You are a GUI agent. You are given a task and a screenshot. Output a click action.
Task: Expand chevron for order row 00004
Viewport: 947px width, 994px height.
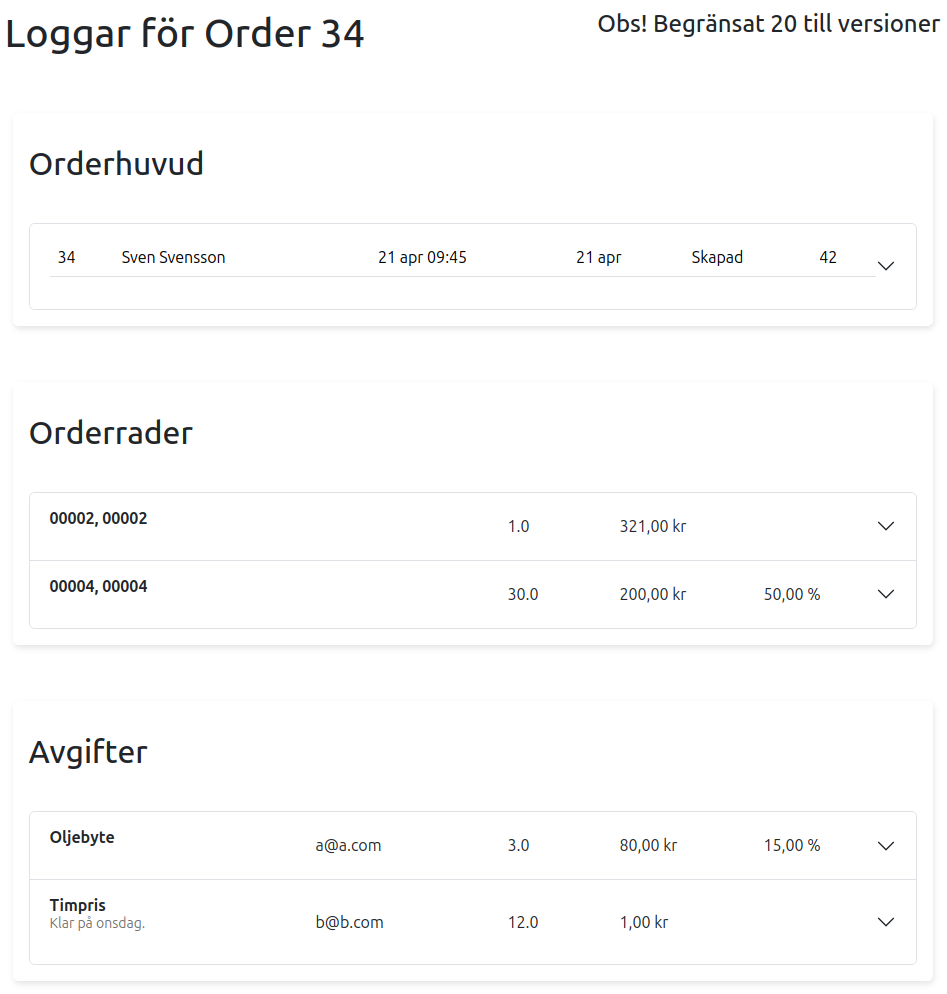(885, 594)
